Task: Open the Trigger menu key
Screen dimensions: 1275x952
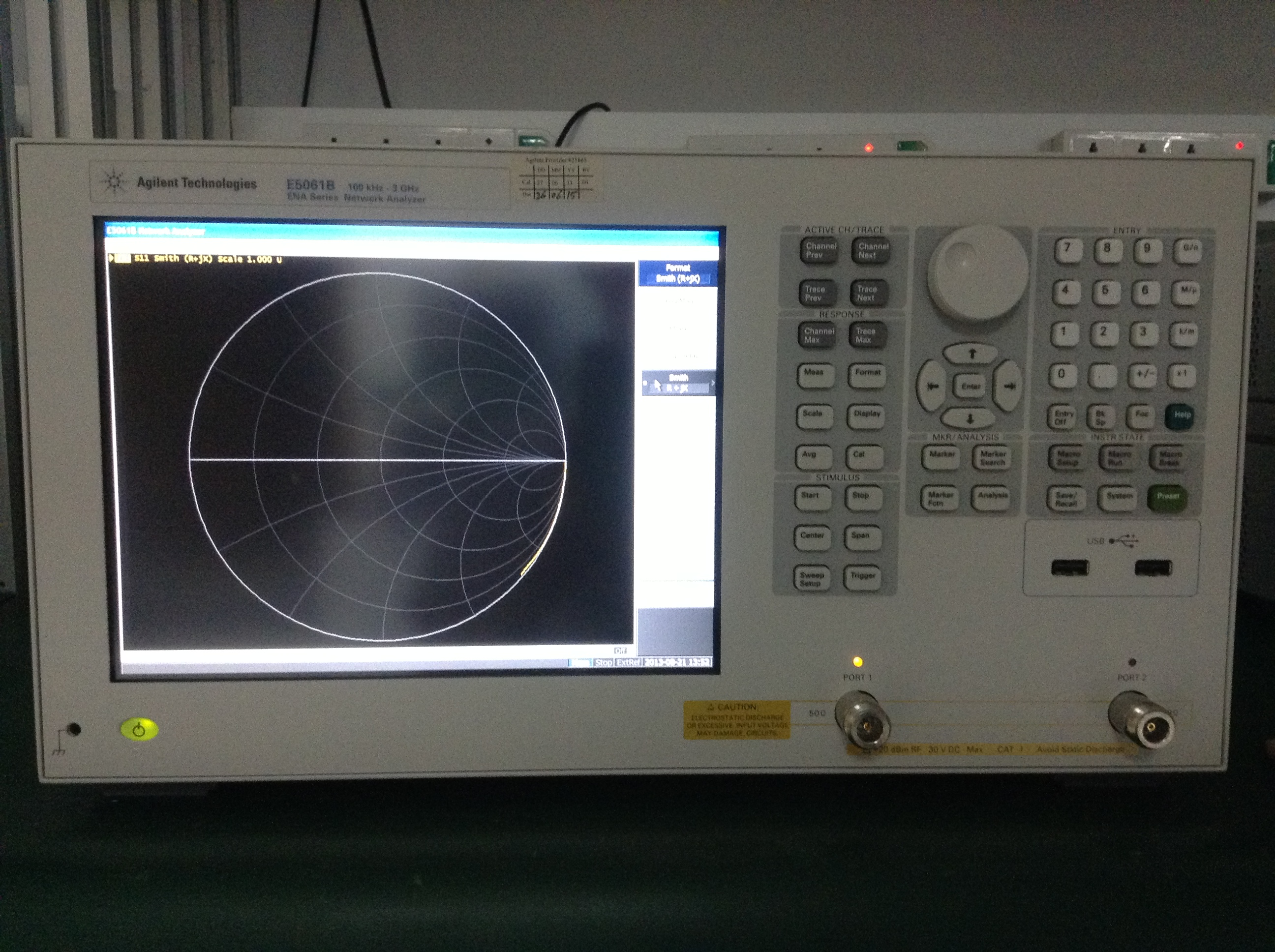Action: click(862, 578)
